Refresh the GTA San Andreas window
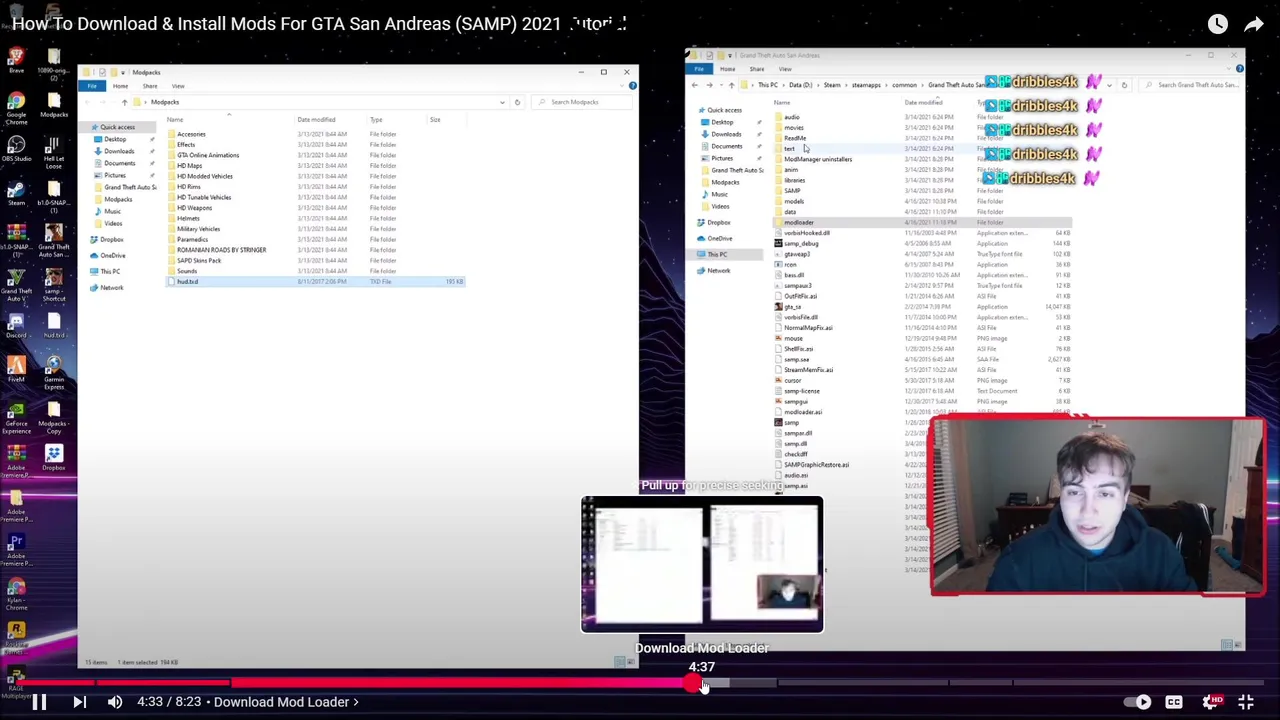This screenshot has width=1280, height=720. click(1123, 85)
